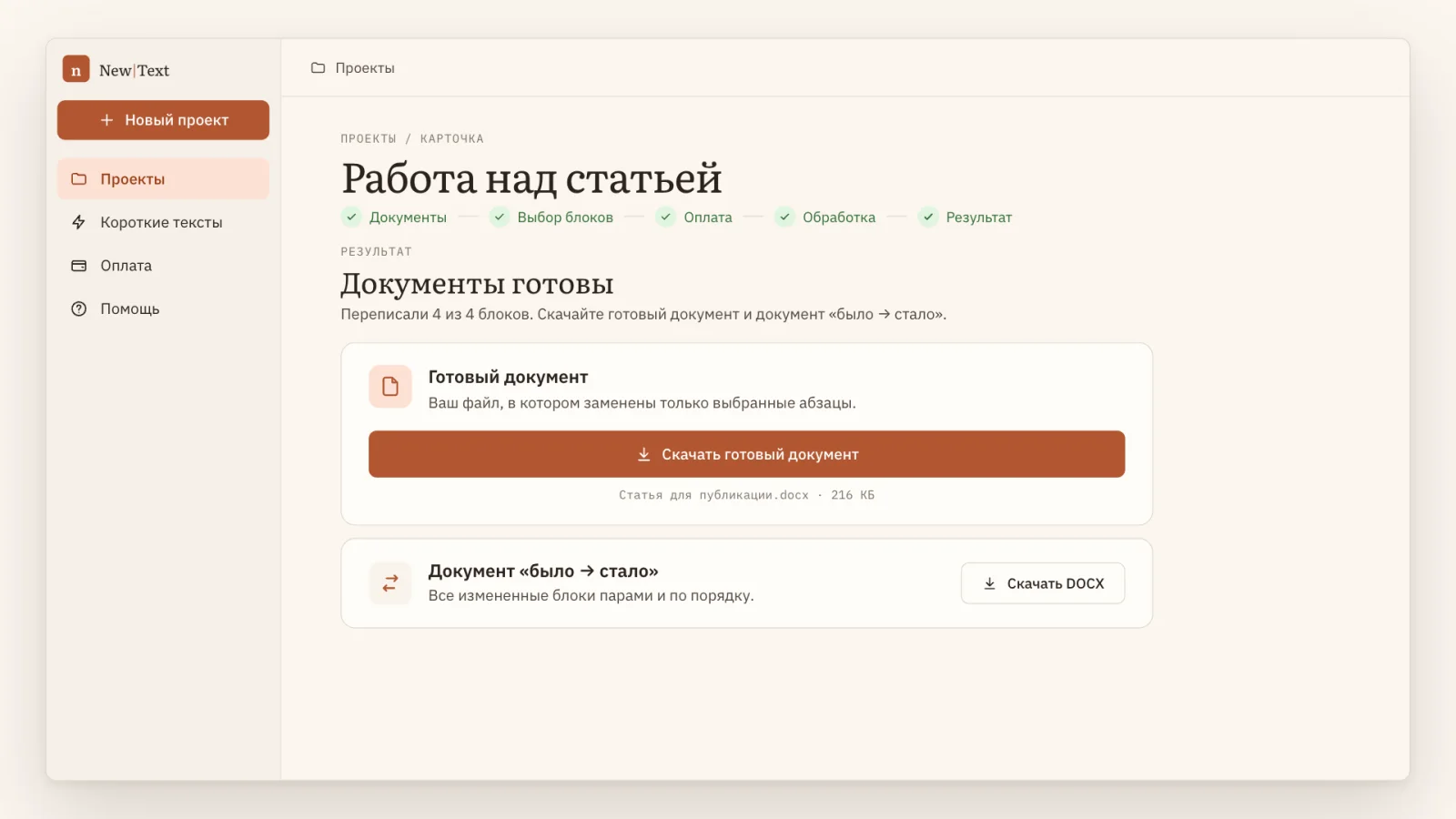Screen dimensions: 1456x819
Task: Click the Работа над статьей title
Action: [531, 178]
